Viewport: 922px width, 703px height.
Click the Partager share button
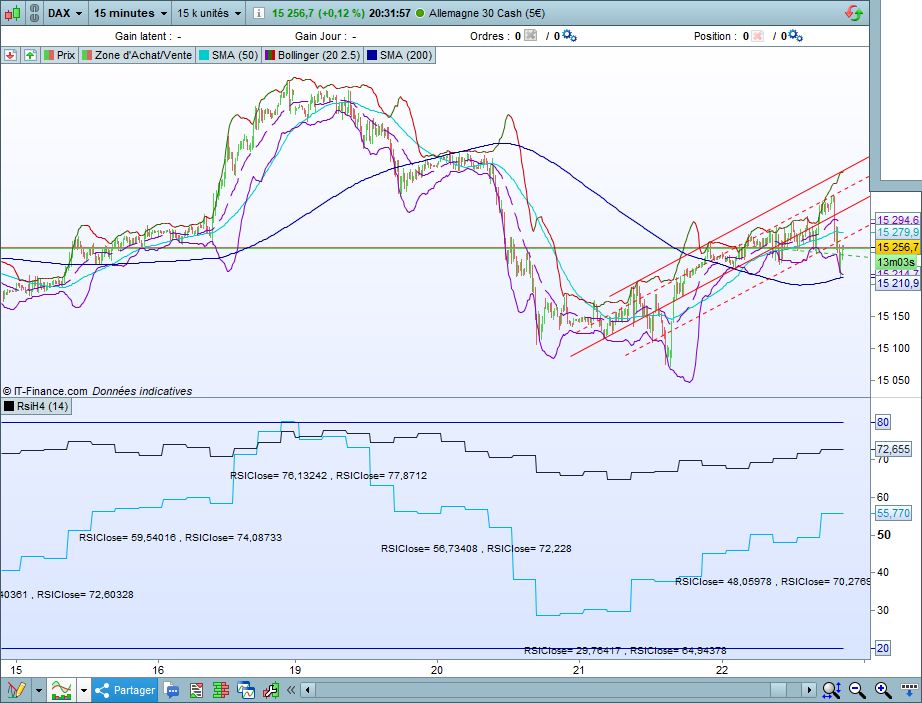(125, 690)
